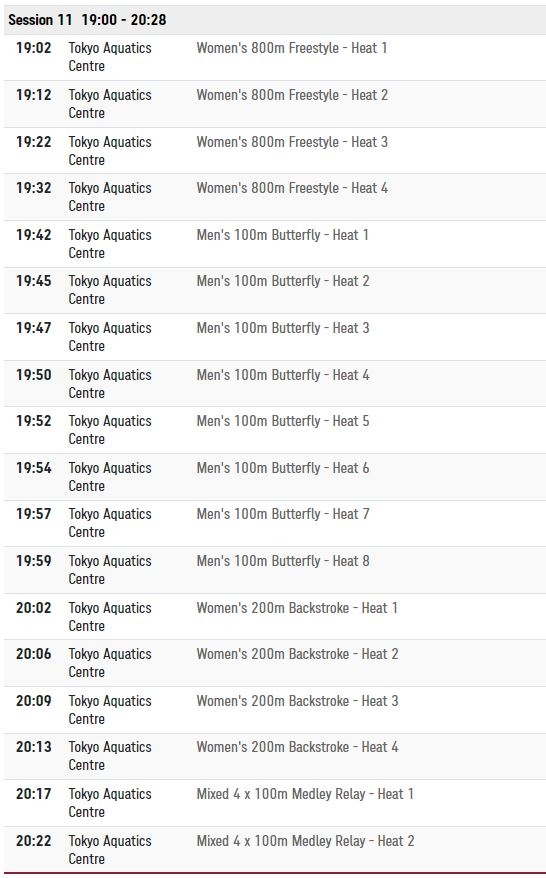The width and height of the screenshot is (546, 878).
Task: Click Men's 100m Butterfly - Heat 8
Action: click(x=283, y=561)
